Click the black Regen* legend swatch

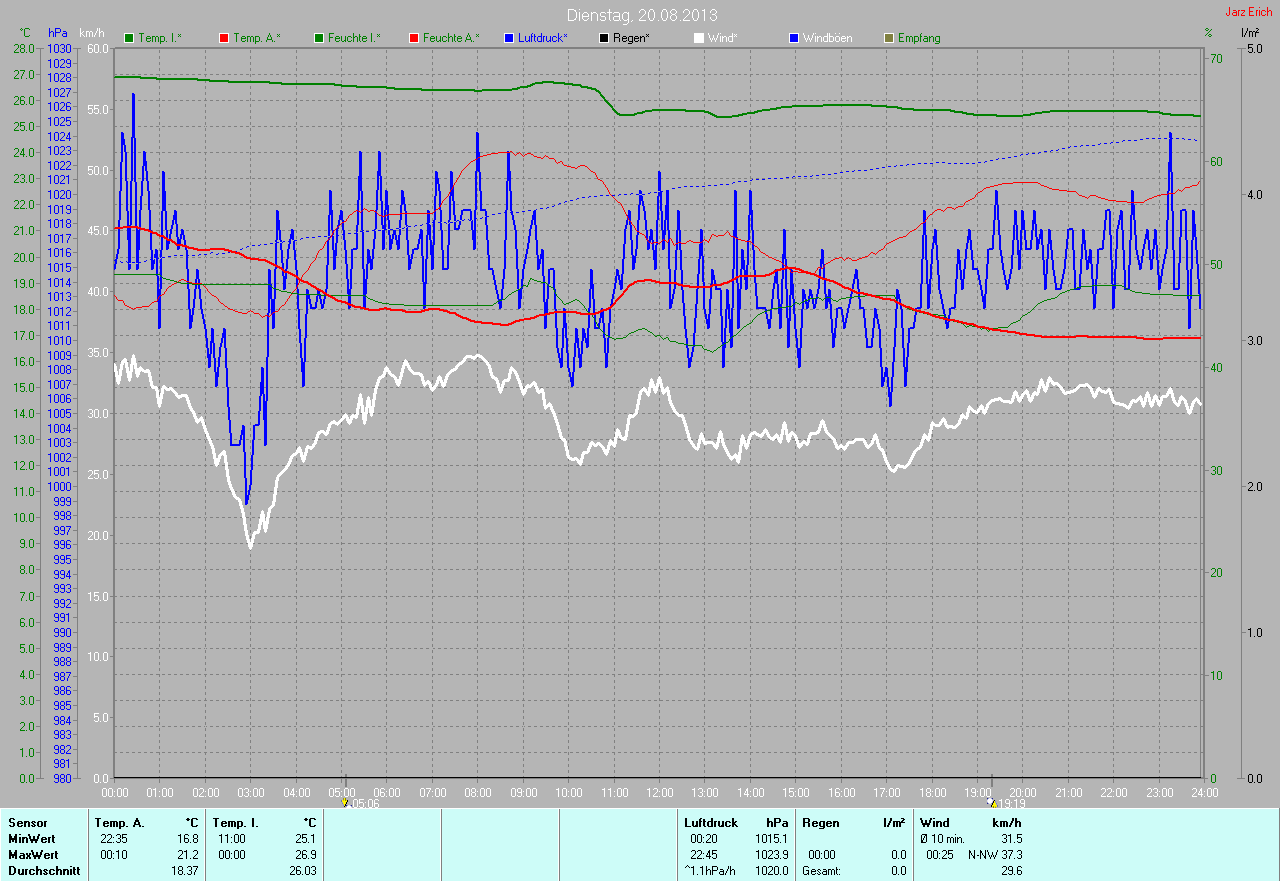pos(604,38)
